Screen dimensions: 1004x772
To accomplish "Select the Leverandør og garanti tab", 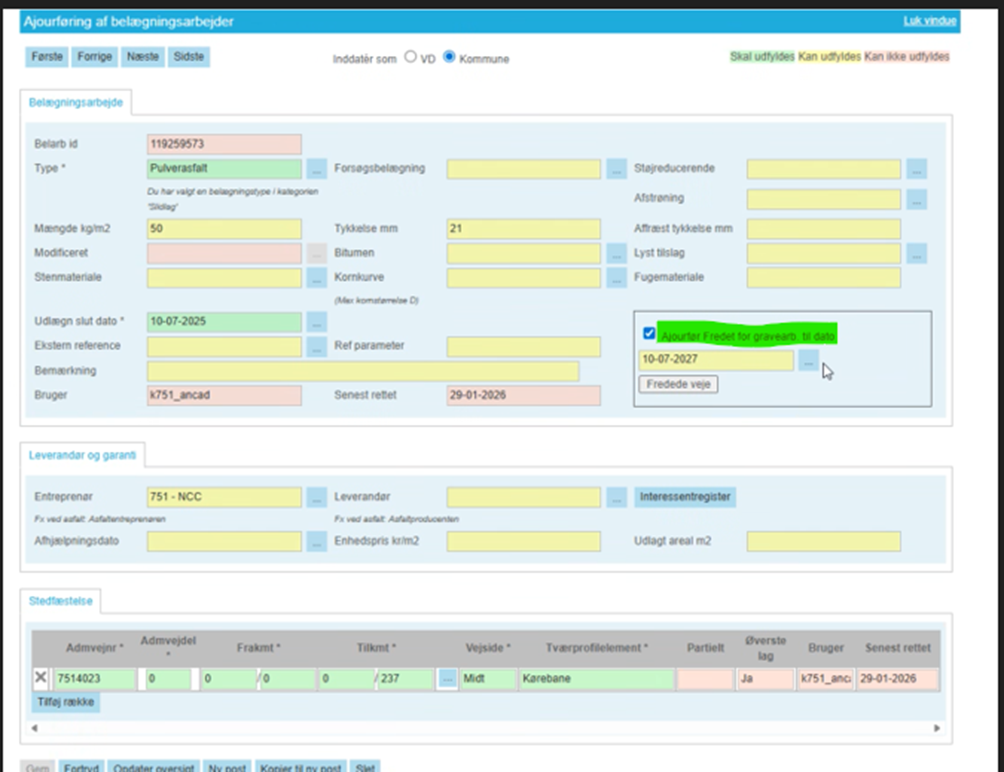I will tap(83, 456).
